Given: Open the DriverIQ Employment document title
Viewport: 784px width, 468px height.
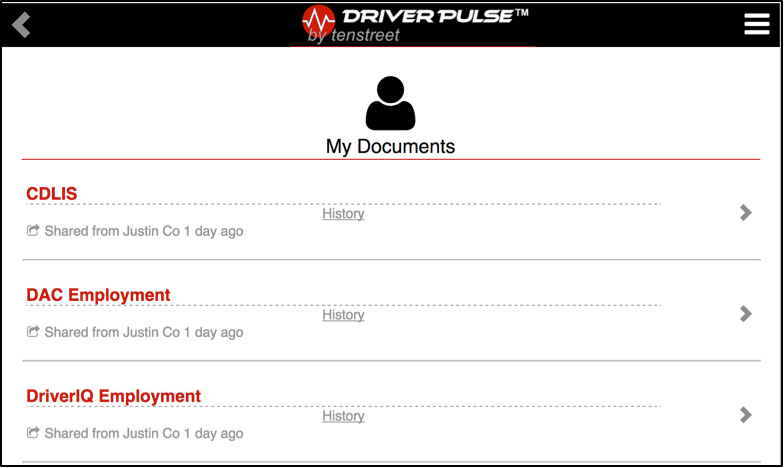Looking at the screenshot, I should pyautogui.click(x=114, y=396).
